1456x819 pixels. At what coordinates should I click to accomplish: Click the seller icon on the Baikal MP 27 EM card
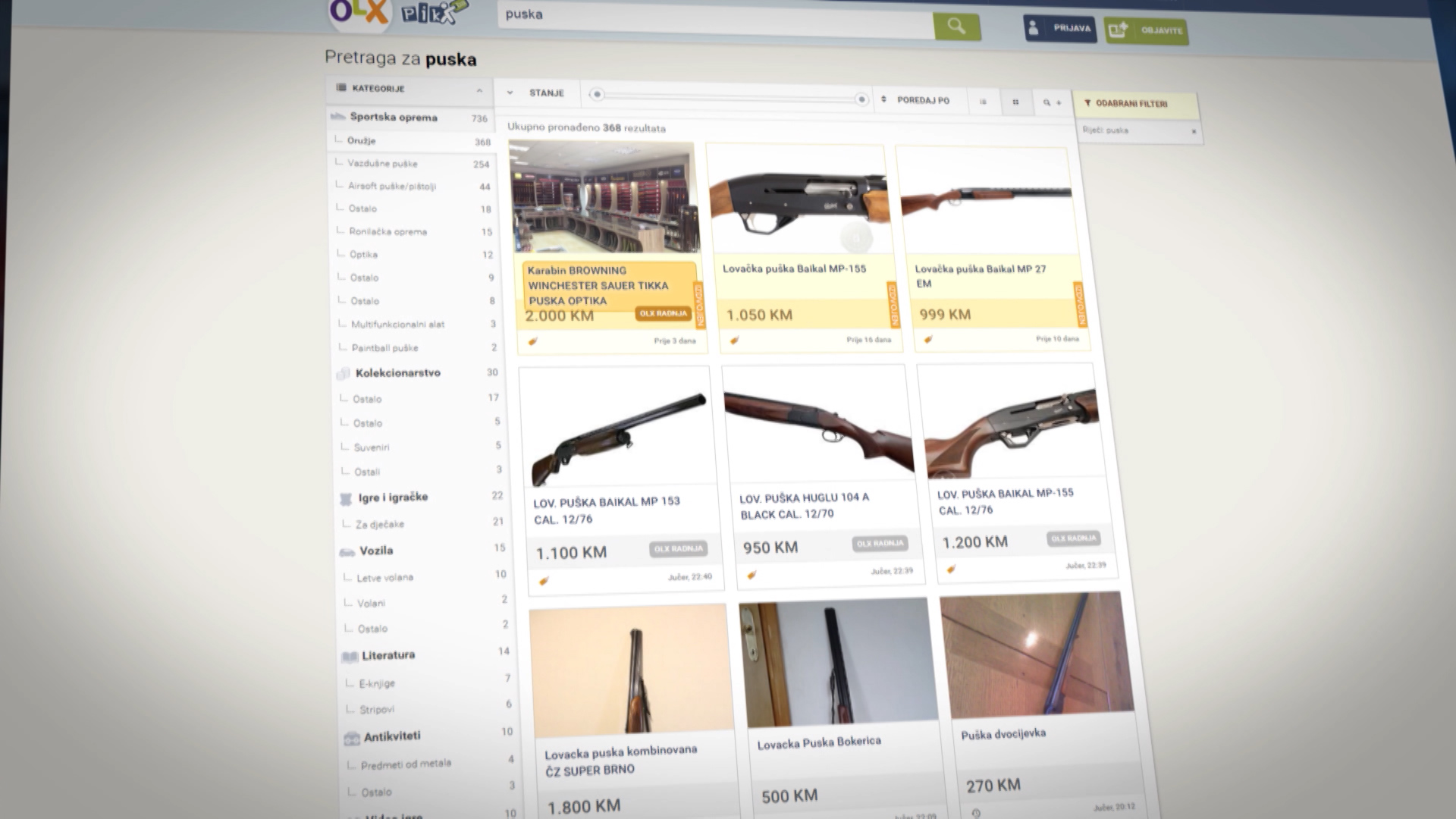928,339
